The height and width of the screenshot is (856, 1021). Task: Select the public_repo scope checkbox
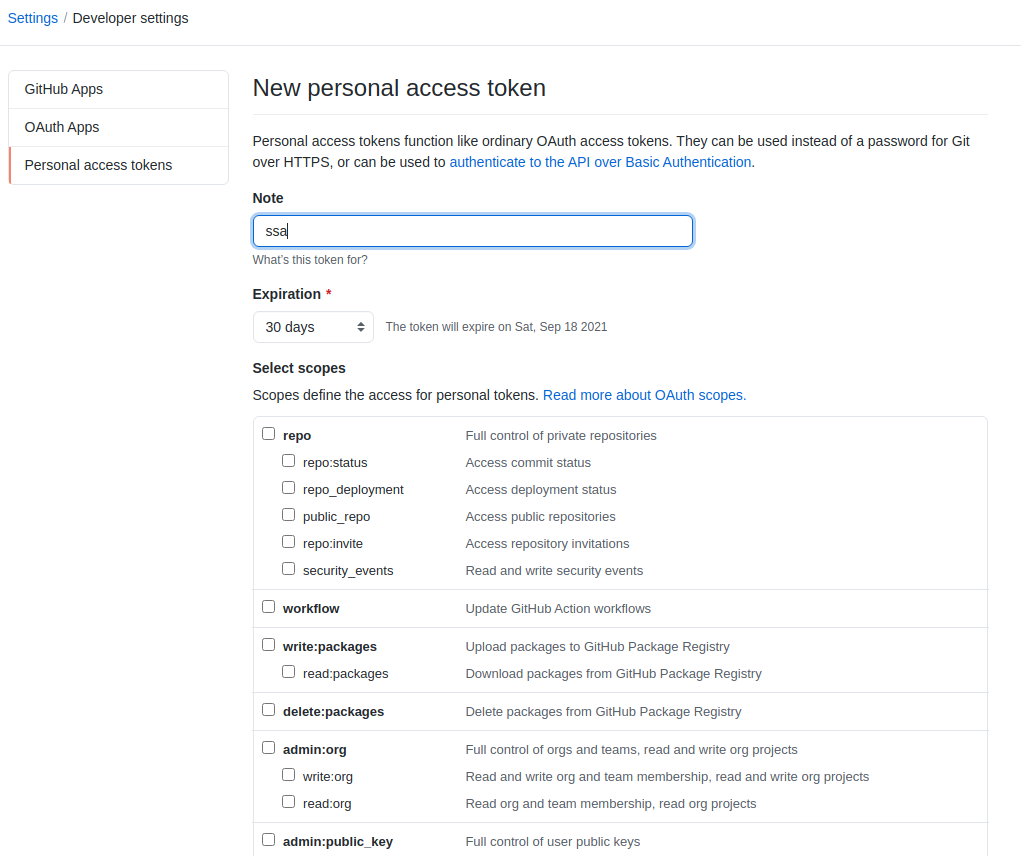[x=288, y=515]
